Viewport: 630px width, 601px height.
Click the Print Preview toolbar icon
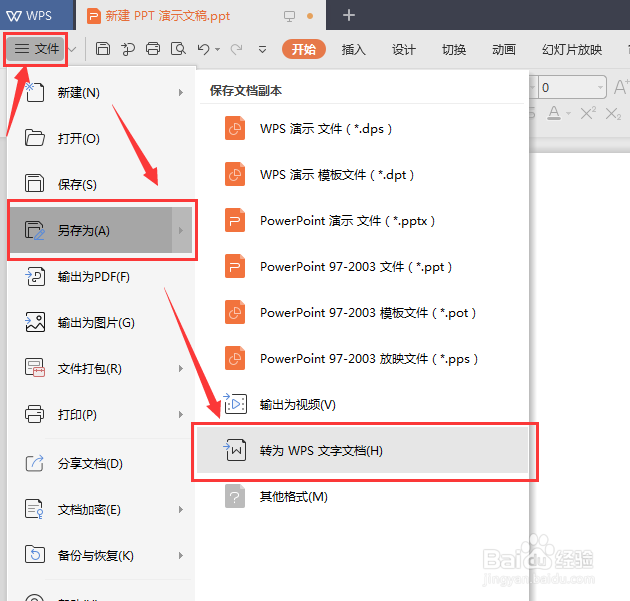click(x=178, y=49)
